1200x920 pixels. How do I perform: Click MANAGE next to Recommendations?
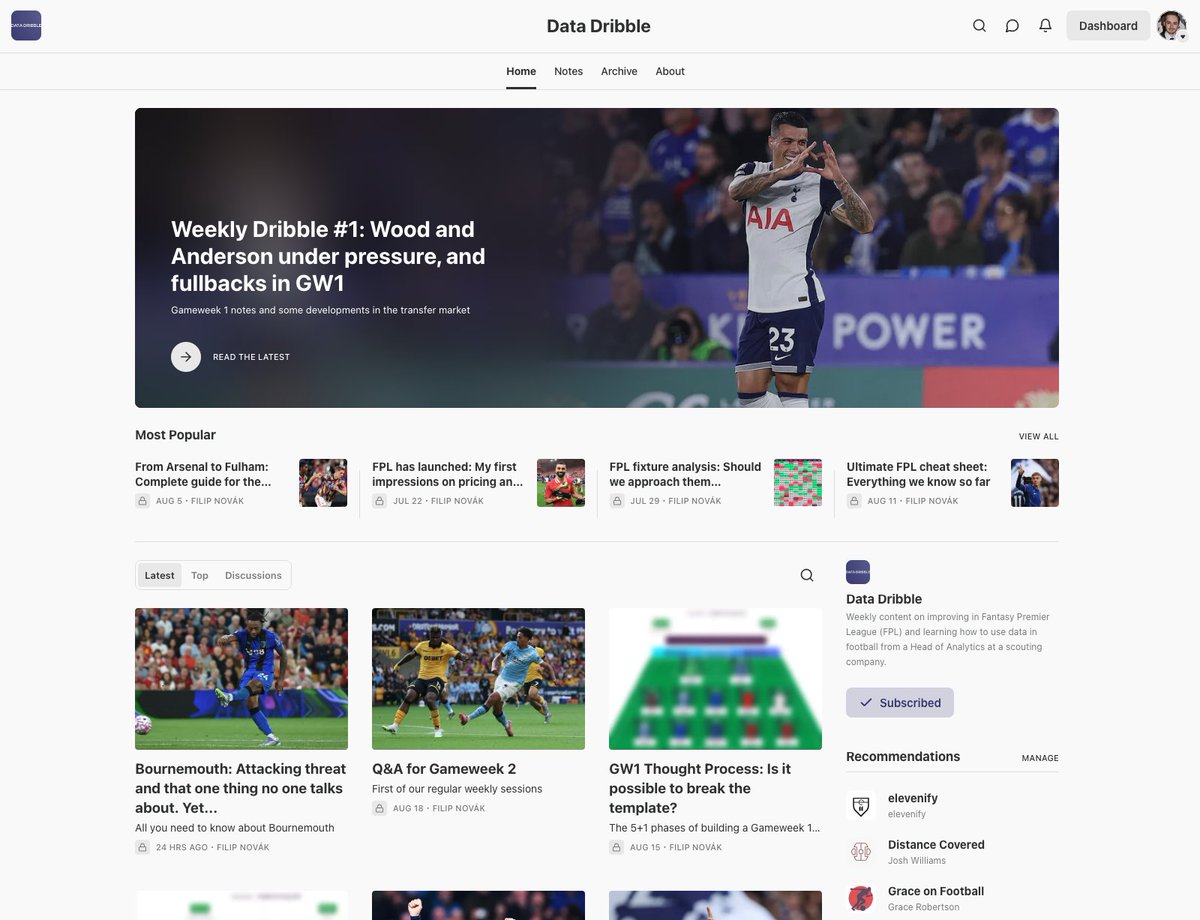[x=1040, y=758]
